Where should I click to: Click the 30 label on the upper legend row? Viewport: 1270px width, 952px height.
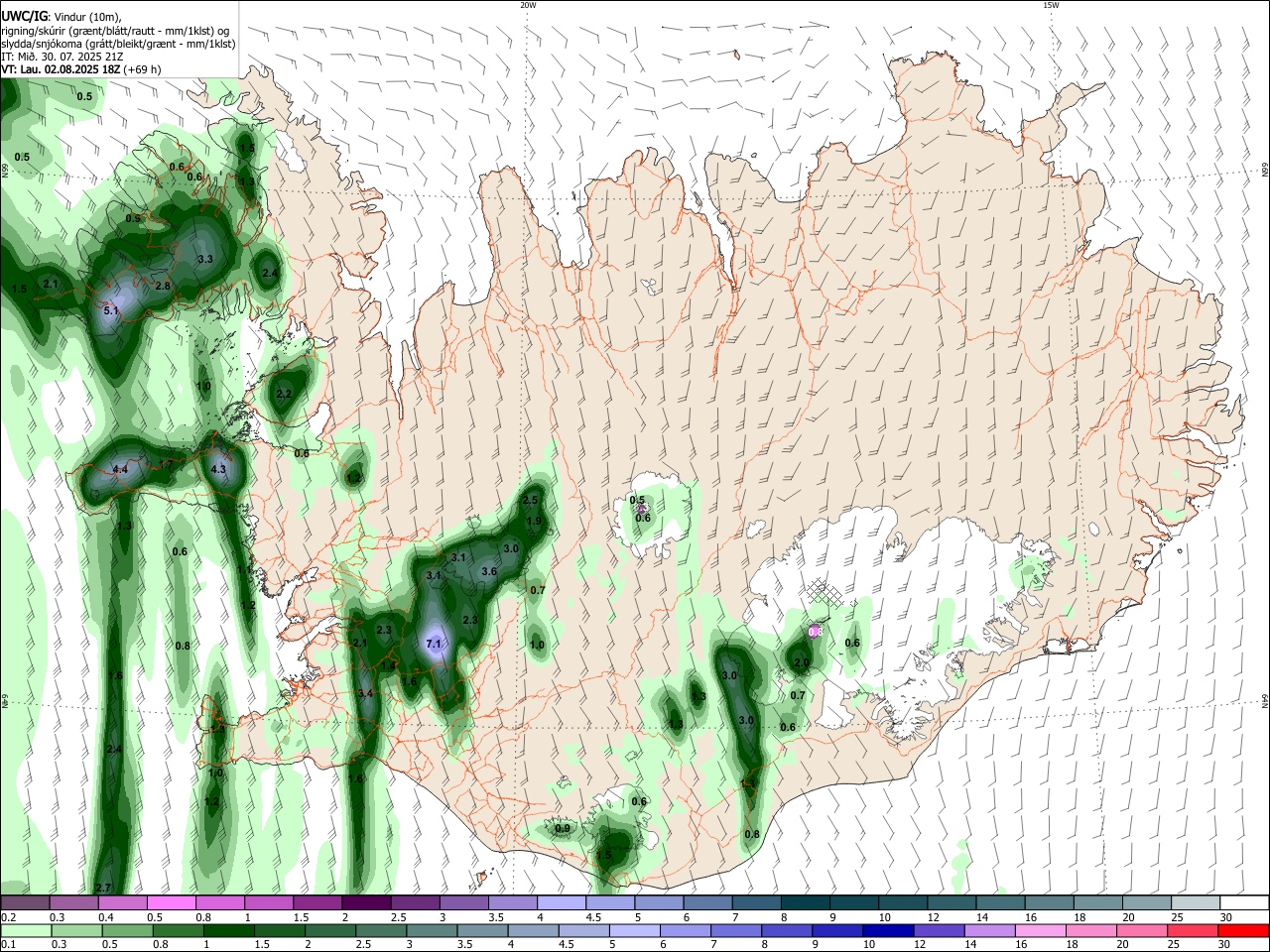coord(1226,917)
